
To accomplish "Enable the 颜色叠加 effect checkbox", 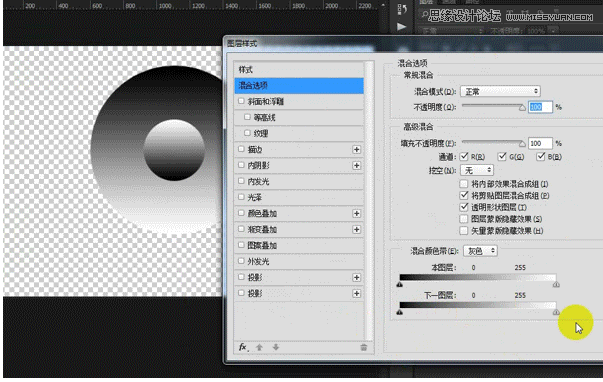I will coord(241,213).
